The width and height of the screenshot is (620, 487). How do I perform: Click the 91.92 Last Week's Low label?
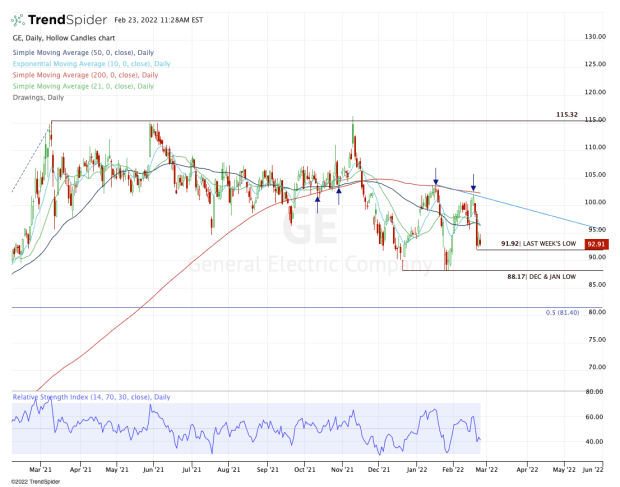(x=539, y=244)
